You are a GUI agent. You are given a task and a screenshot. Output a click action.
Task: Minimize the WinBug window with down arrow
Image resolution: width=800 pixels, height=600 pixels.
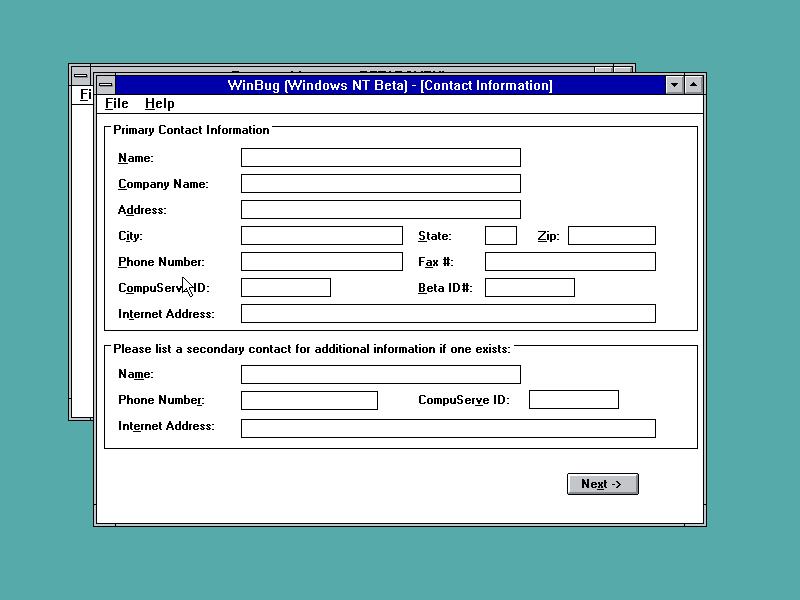674,85
